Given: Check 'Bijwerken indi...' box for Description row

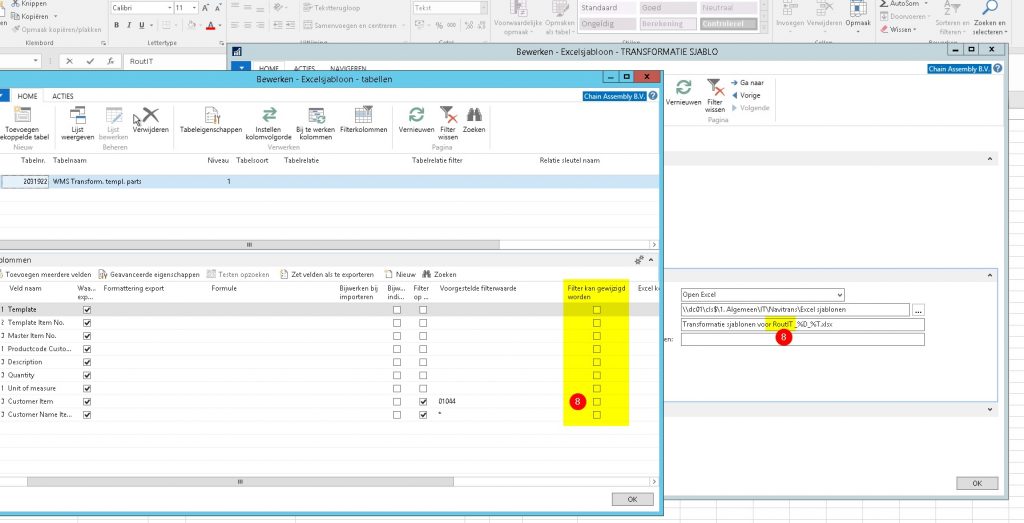Looking at the screenshot, I should click(x=397, y=362).
